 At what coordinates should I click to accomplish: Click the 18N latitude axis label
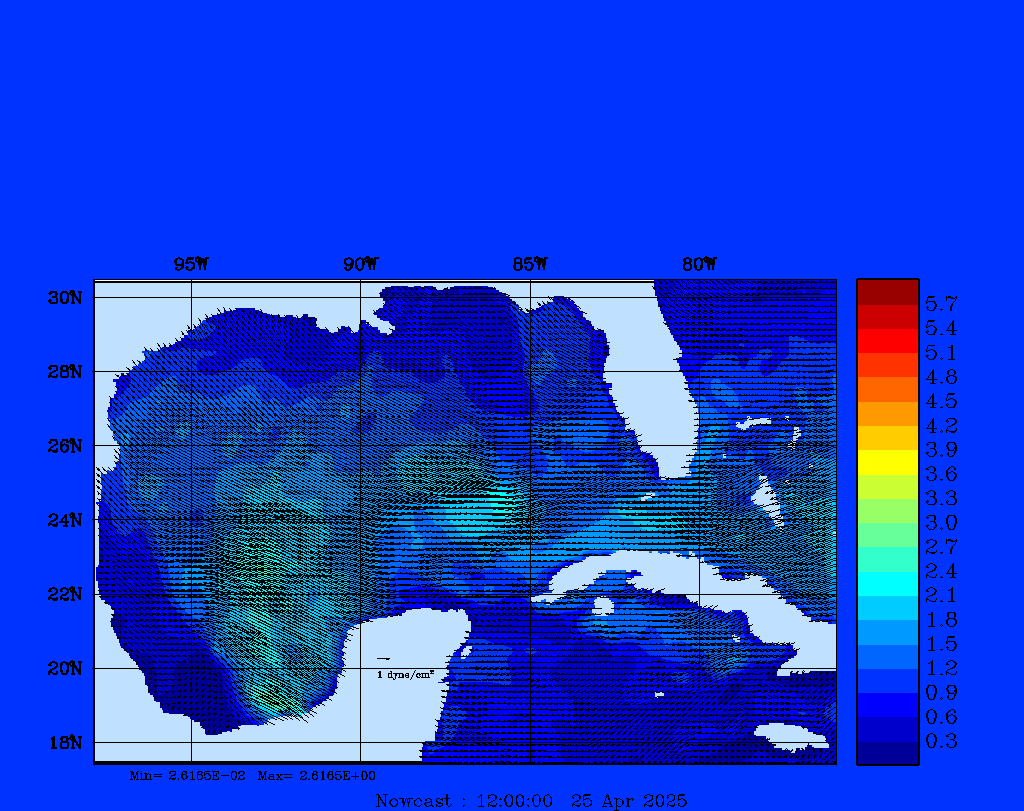(68, 742)
